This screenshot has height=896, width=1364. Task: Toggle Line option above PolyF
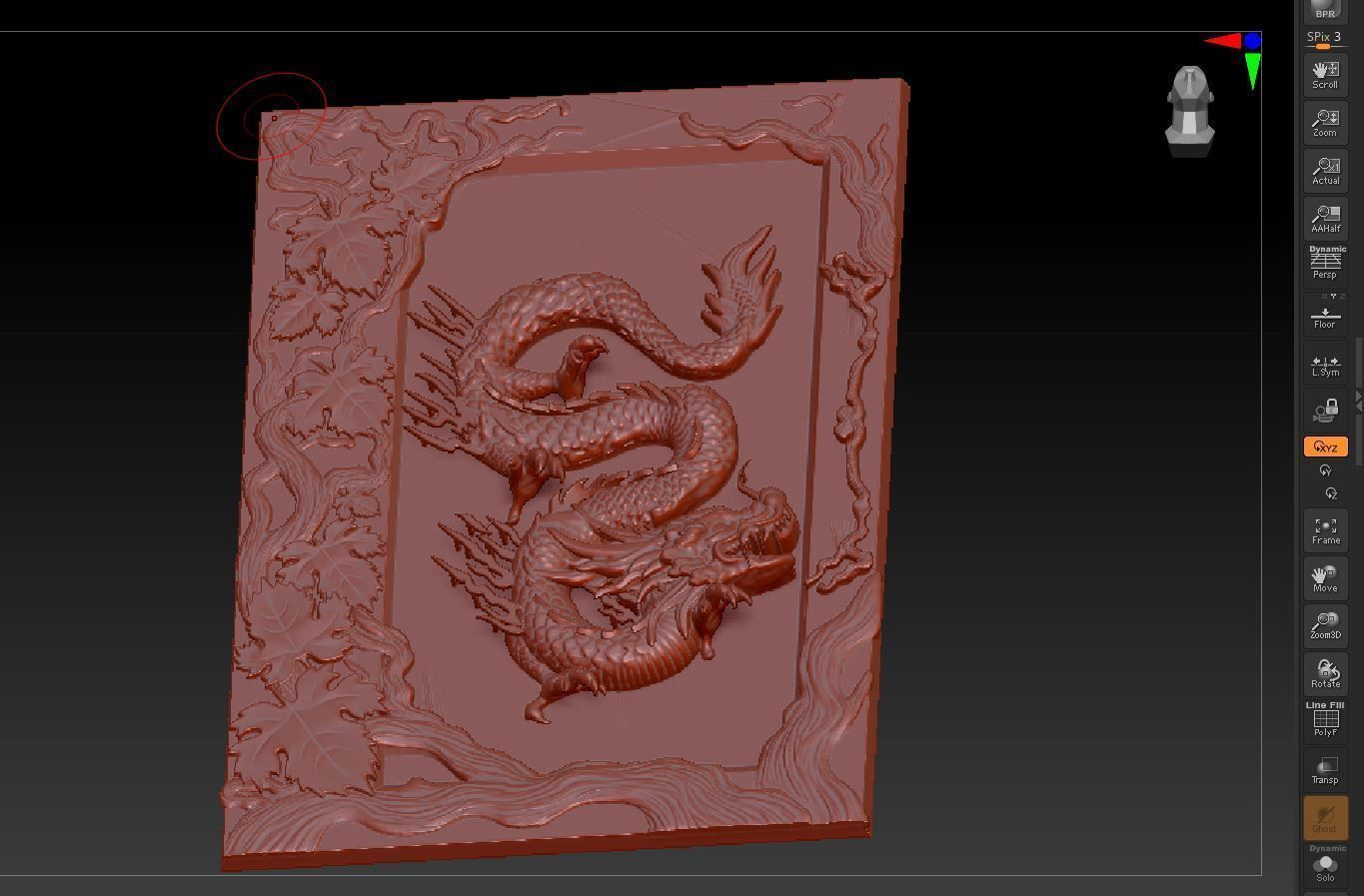1314,705
